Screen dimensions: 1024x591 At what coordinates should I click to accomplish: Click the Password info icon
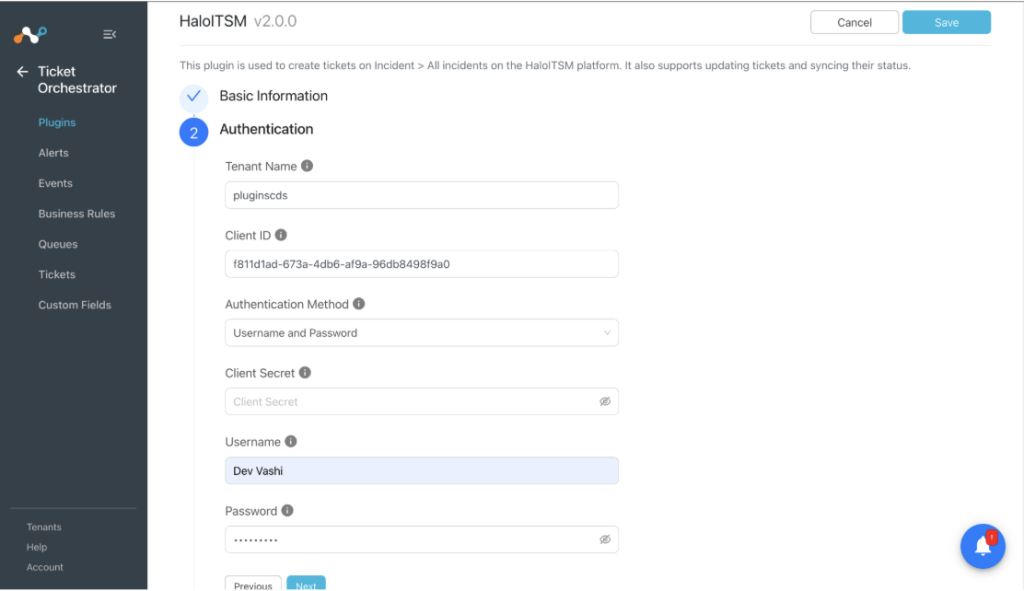pyautogui.click(x=287, y=511)
